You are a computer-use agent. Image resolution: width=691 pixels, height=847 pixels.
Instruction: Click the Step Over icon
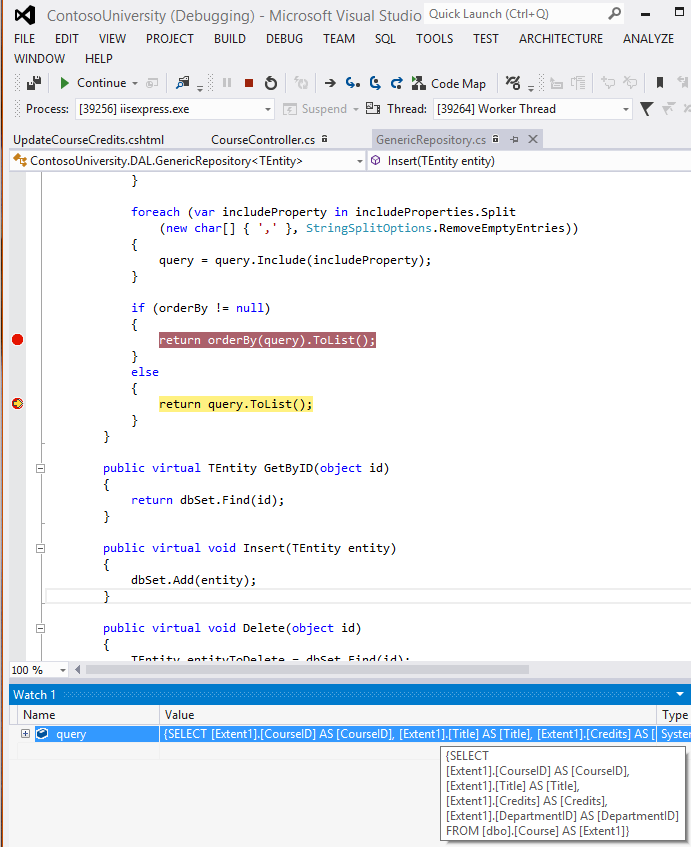375,83
